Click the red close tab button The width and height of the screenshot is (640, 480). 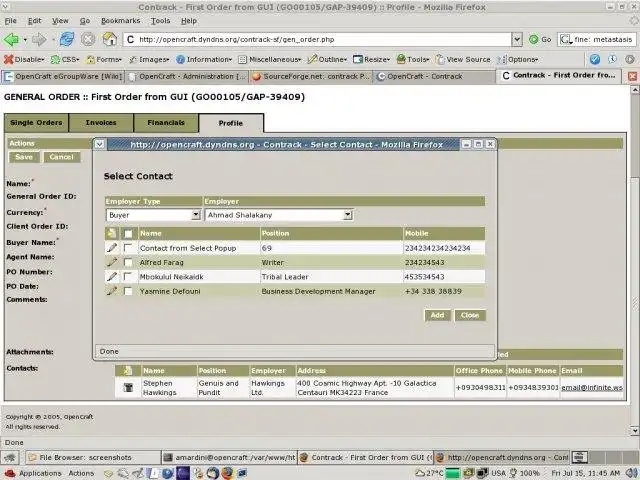tap(632, 76)
